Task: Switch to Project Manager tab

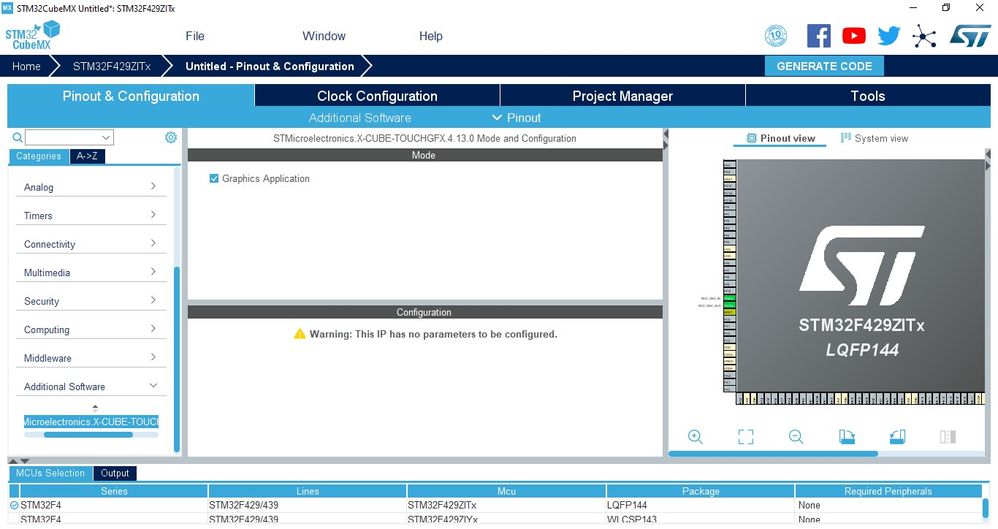Action: (622, 96)
